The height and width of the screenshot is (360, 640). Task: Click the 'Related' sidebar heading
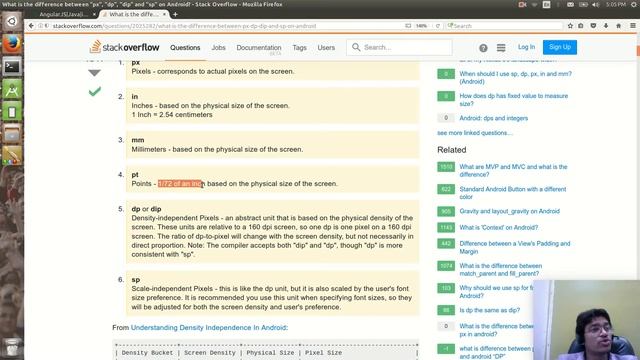(451, 150)
